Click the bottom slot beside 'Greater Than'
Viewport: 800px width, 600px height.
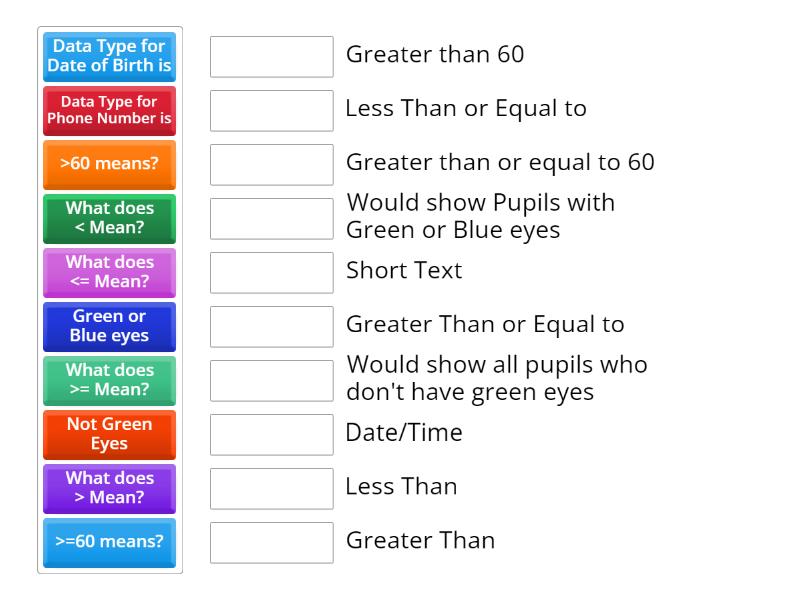272,543
